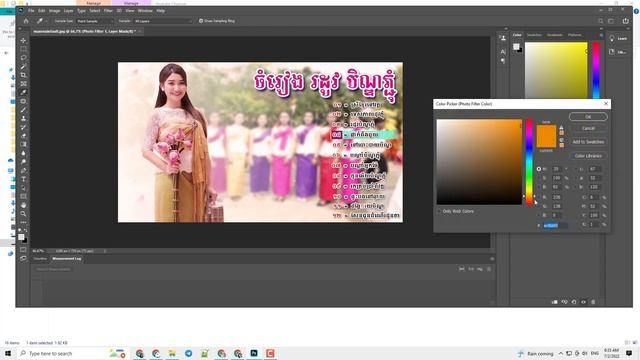Select the Lasso tool

(23, 58)
